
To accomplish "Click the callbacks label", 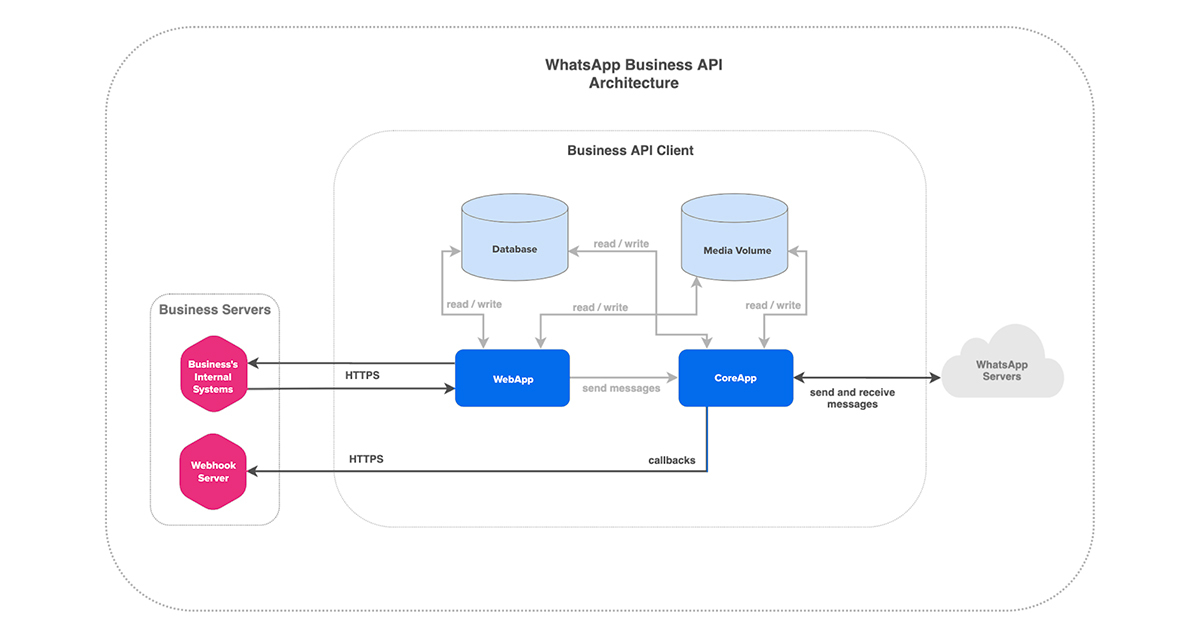I will [x=672, y=460].
